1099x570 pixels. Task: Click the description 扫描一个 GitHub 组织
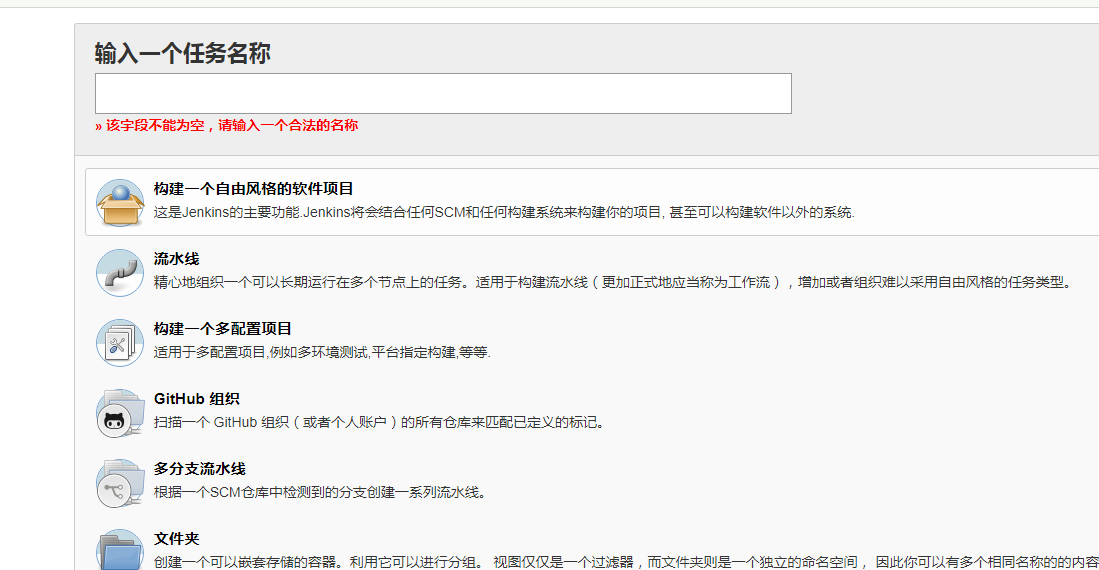click(379, 423)
